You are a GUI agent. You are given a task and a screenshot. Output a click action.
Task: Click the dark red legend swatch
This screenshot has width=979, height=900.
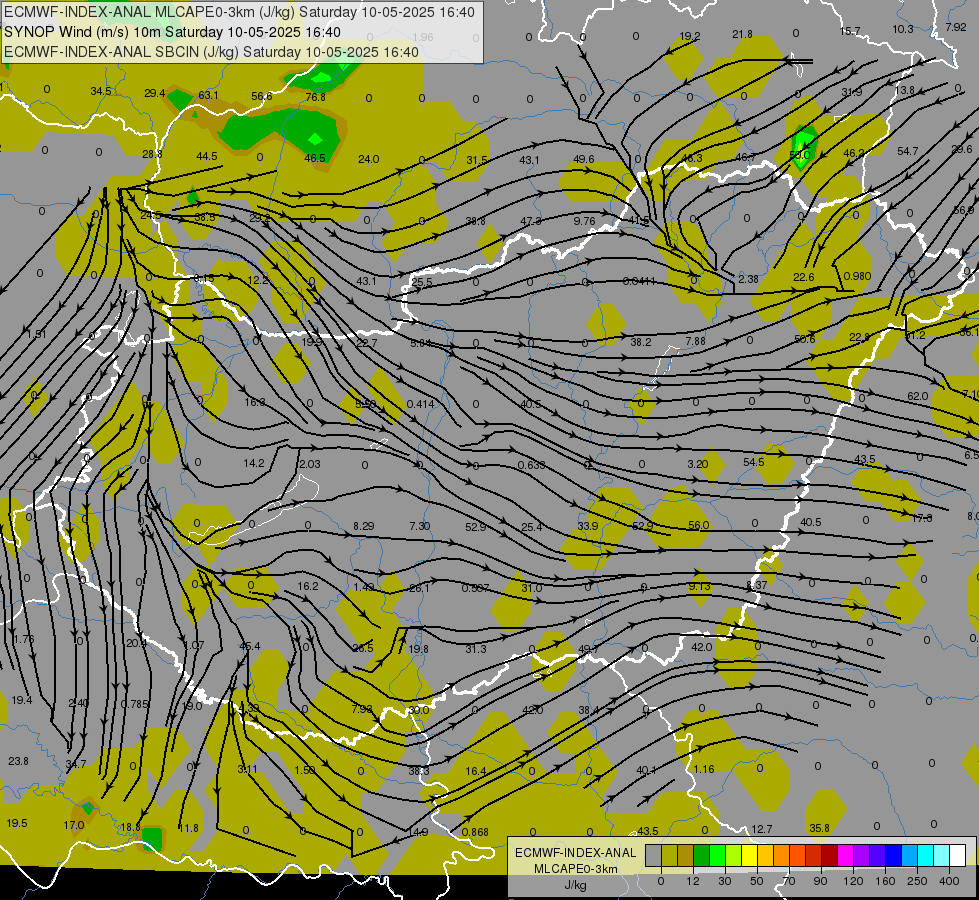tap(829, 856)
